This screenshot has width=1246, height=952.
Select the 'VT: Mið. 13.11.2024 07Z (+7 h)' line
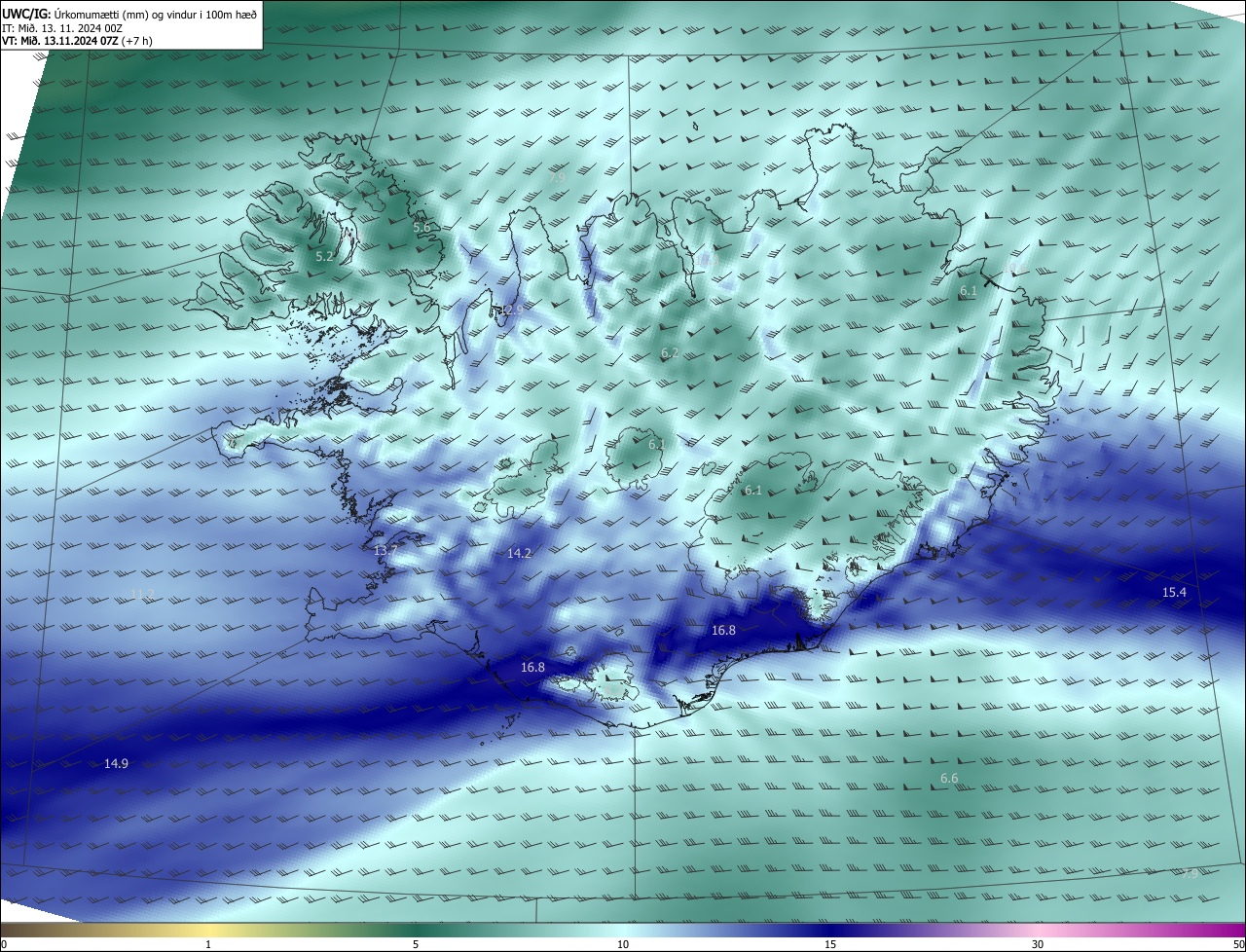point(77,41)
